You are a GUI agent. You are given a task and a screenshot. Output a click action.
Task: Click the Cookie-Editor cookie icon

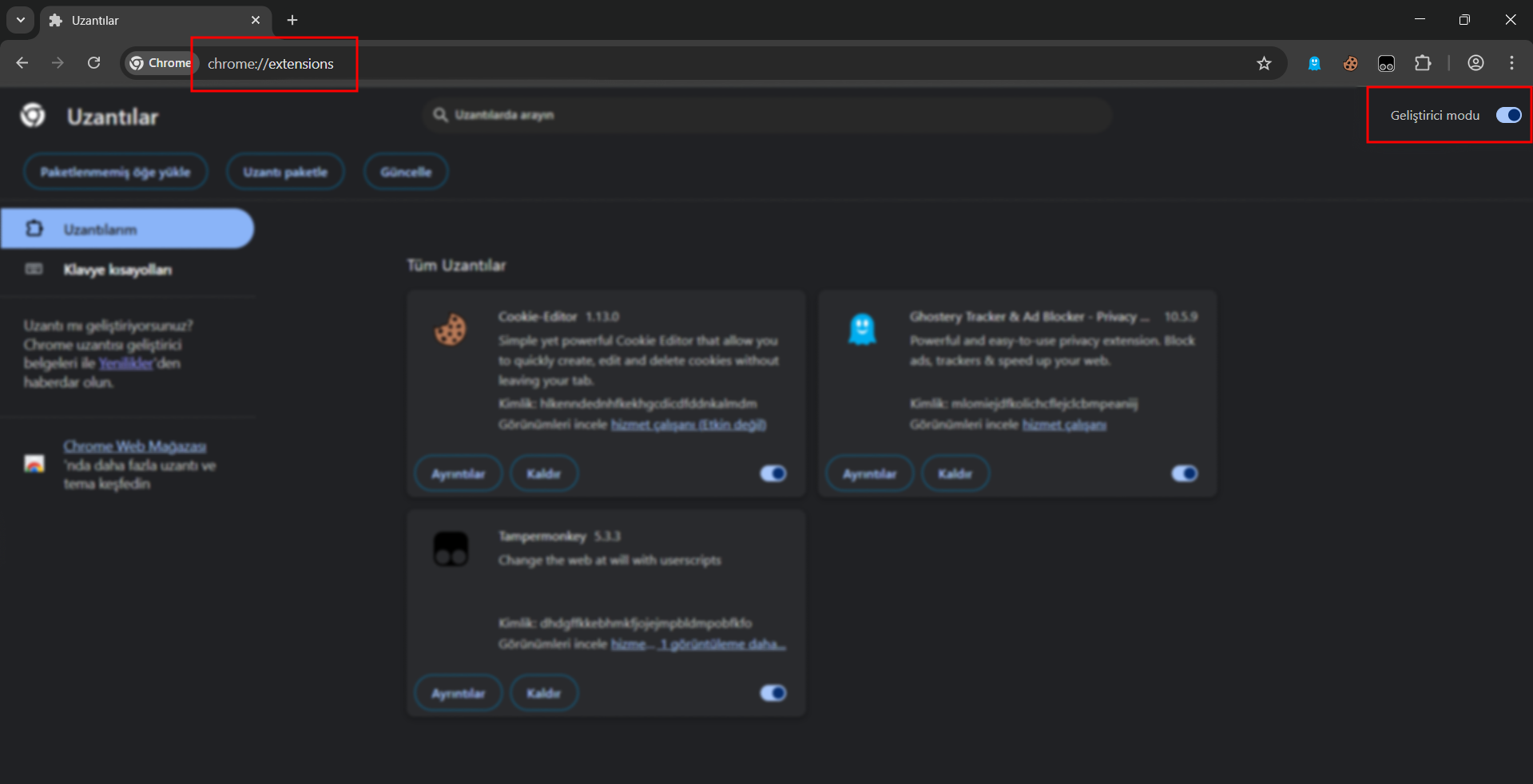451,329
